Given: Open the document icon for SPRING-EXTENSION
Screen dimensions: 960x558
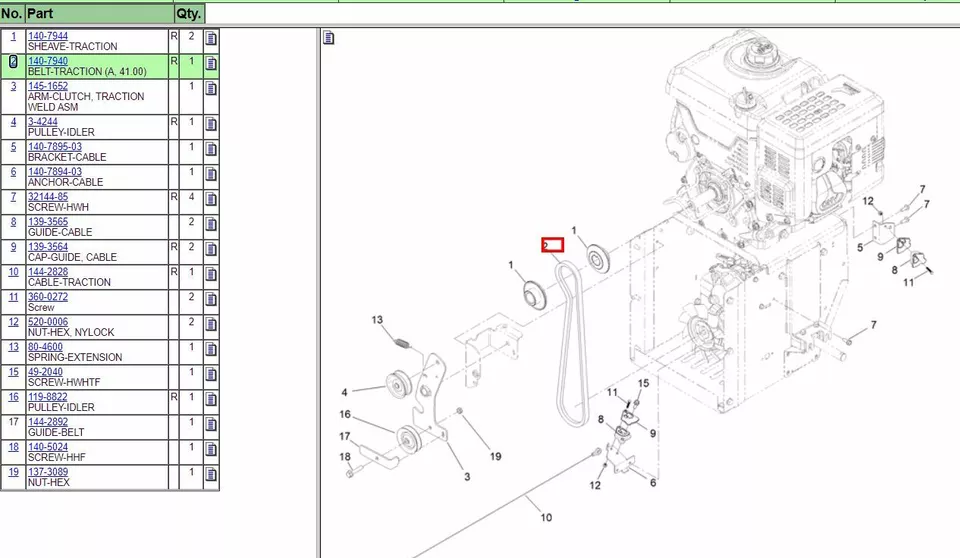Looking at the screenshot, I should pos(211,348).
